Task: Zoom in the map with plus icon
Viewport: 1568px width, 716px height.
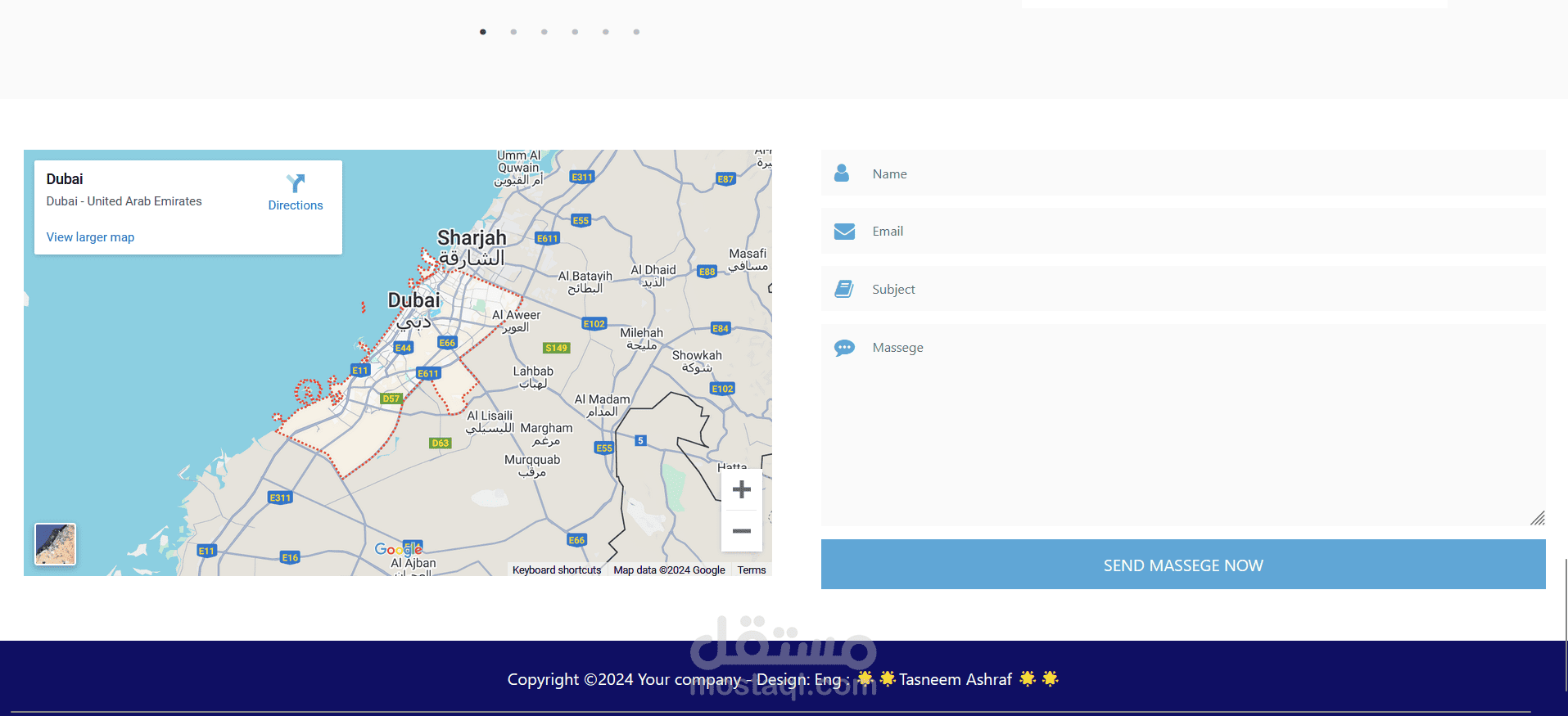Action: (742, 489)
